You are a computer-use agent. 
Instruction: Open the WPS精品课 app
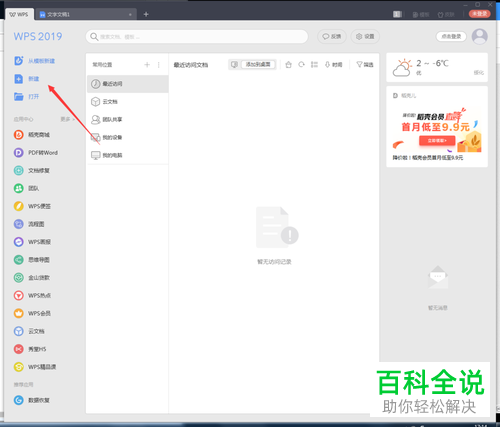tap(35, 367)
